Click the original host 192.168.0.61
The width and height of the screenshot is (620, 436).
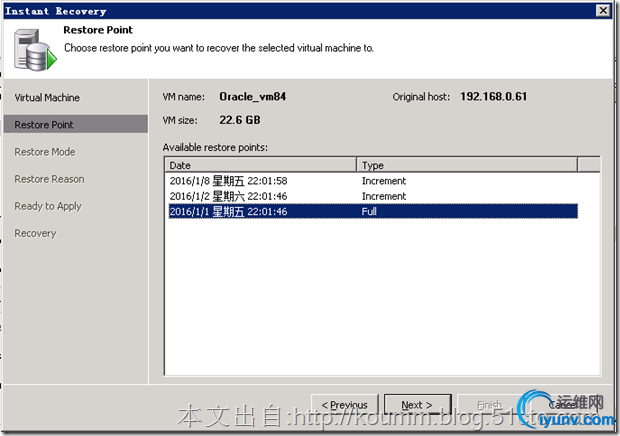coord(493,97)
